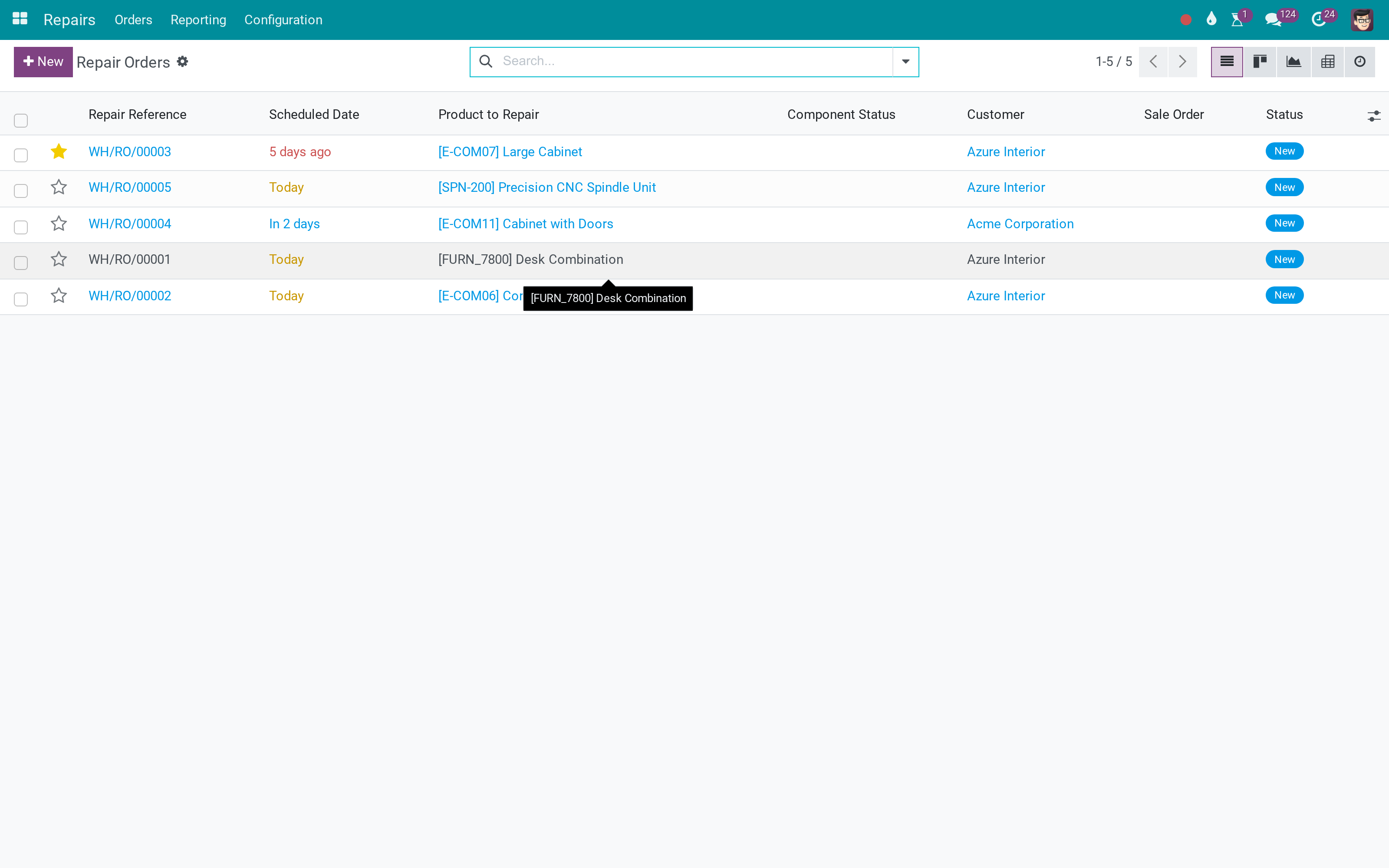Click product [FURN_7800] Desk Combination in row

(x=530, y=260)
